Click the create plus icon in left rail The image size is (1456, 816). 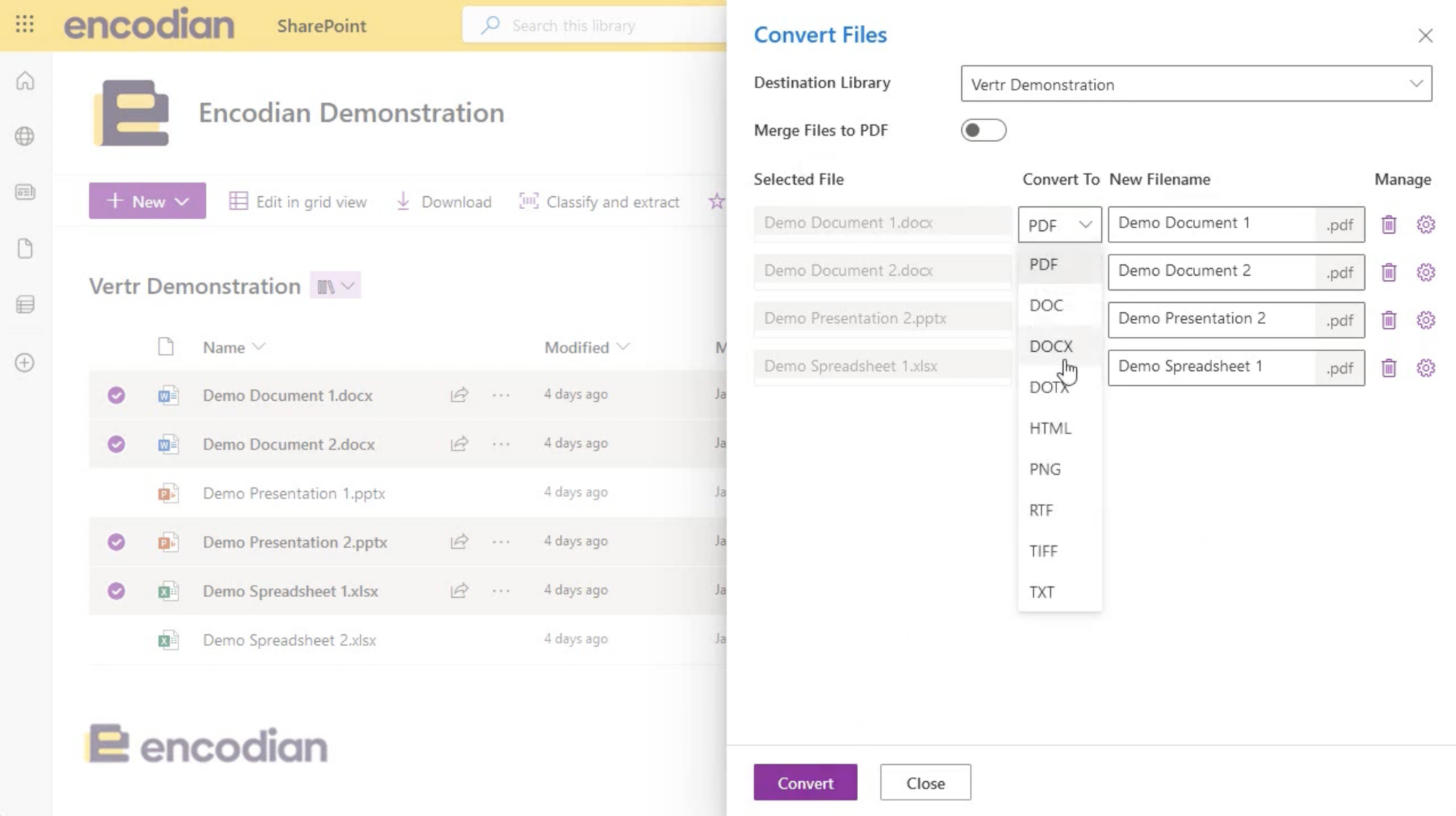(25, 363)
